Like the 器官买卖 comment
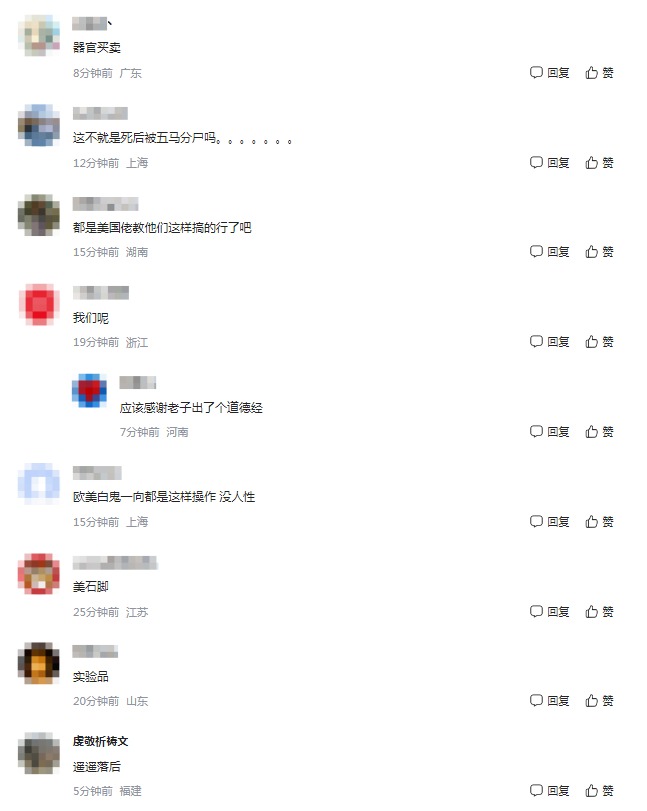 (x=599, y=72)
